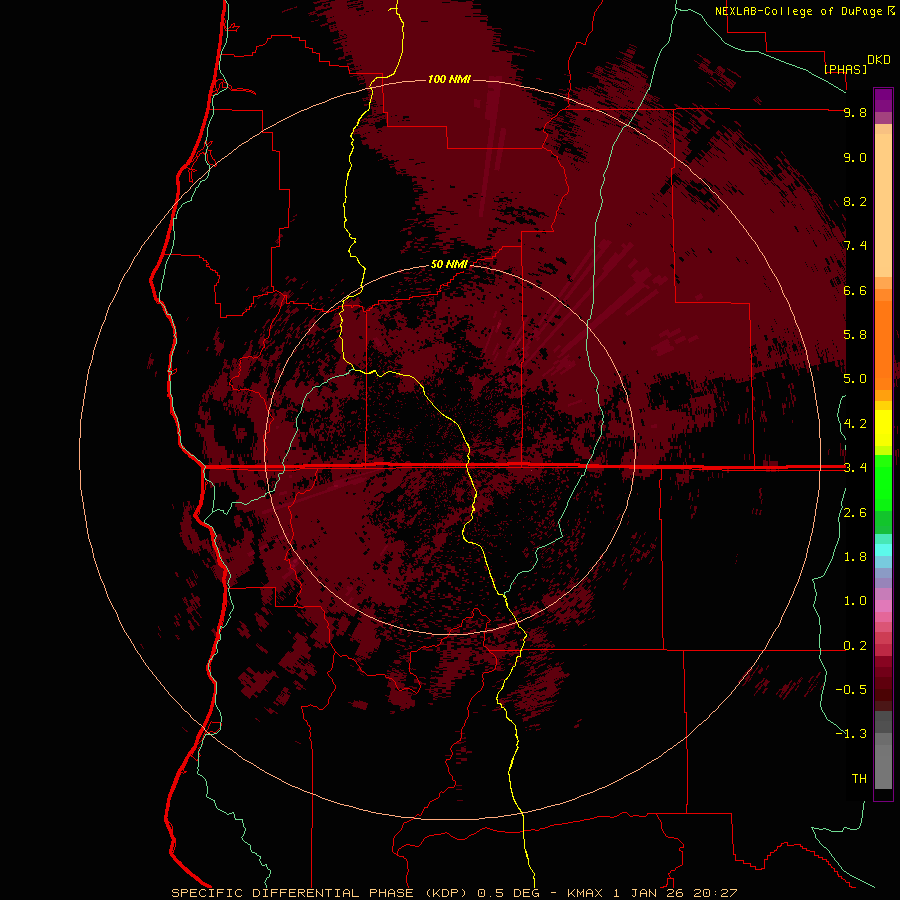
Task: Pick the orange legend color band
Action: click(x=883, y=346)
